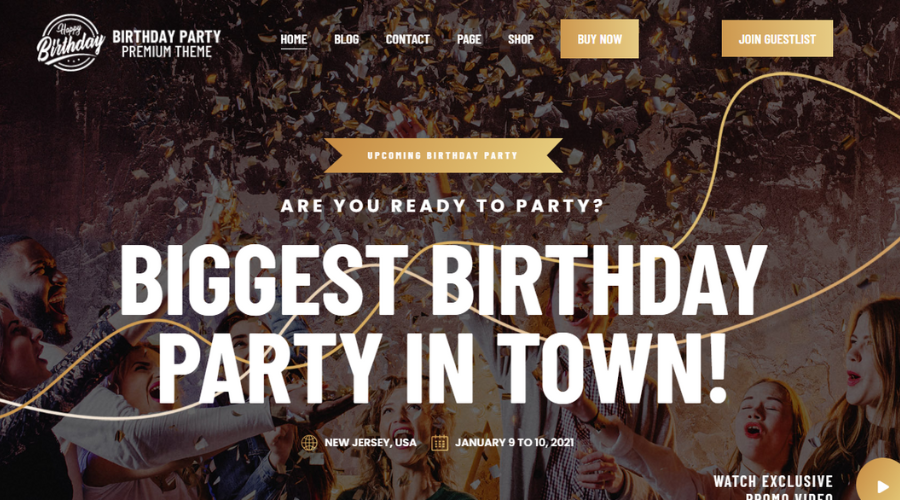
Task: Click the Happy Birthday circular logo badge
Action: (x=71, y=42)
